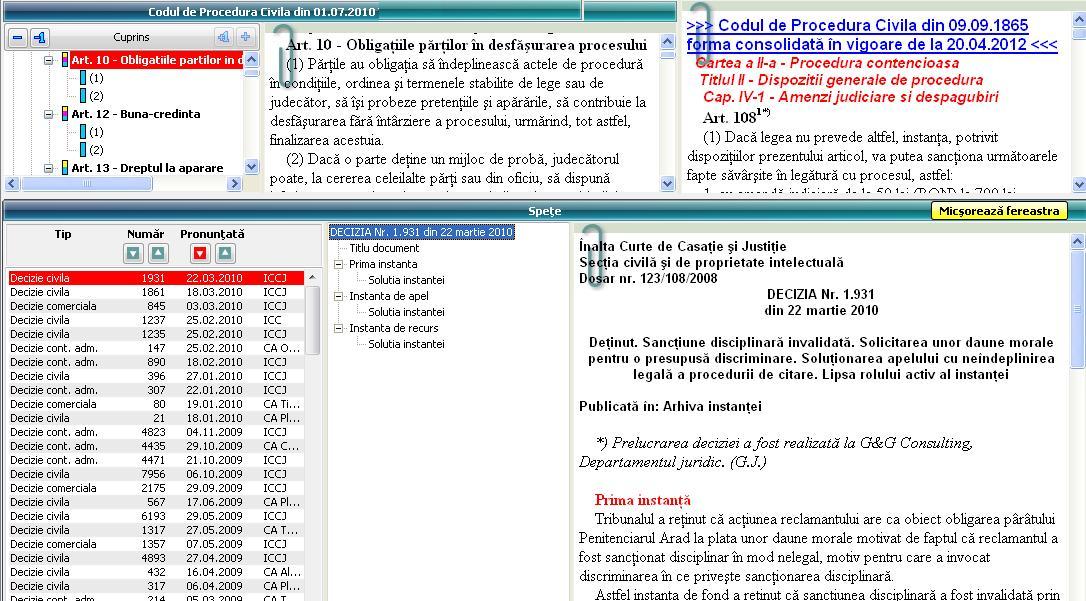Click the Micșorează fereastra button

(999, 211)
